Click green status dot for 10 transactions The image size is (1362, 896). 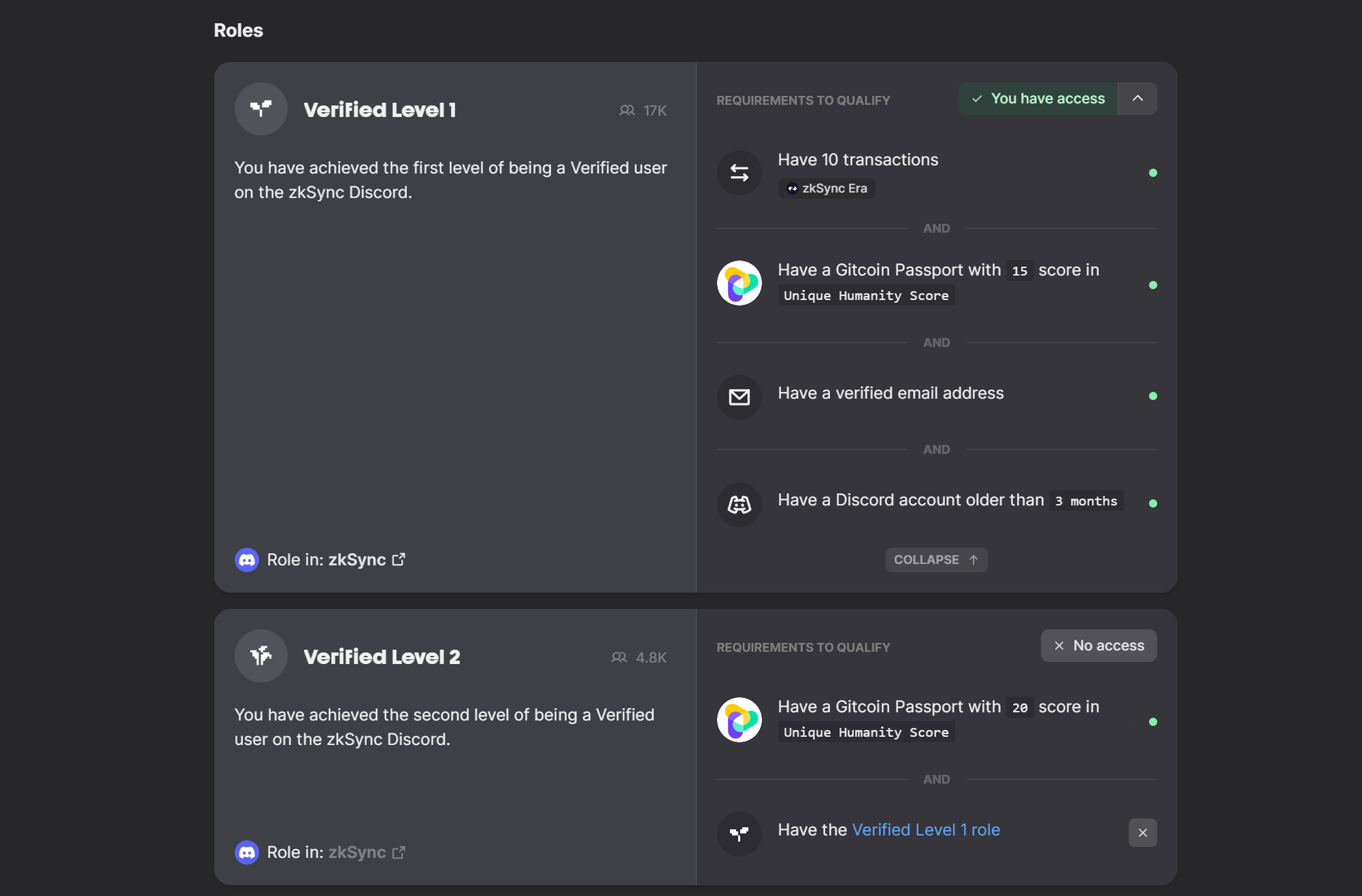coord(1152,173)
